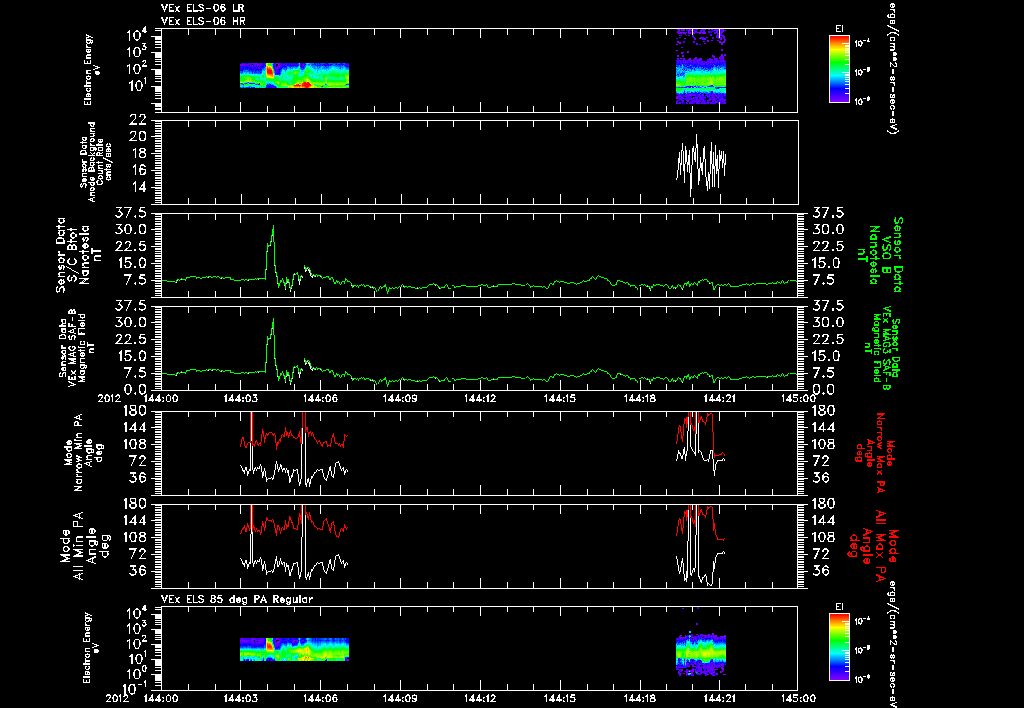The height and width of the screenshot is (708, 1024).
Task: Click the "144:18" label under the MAG SAF-B panel
Action: click(x=639, y=398)
